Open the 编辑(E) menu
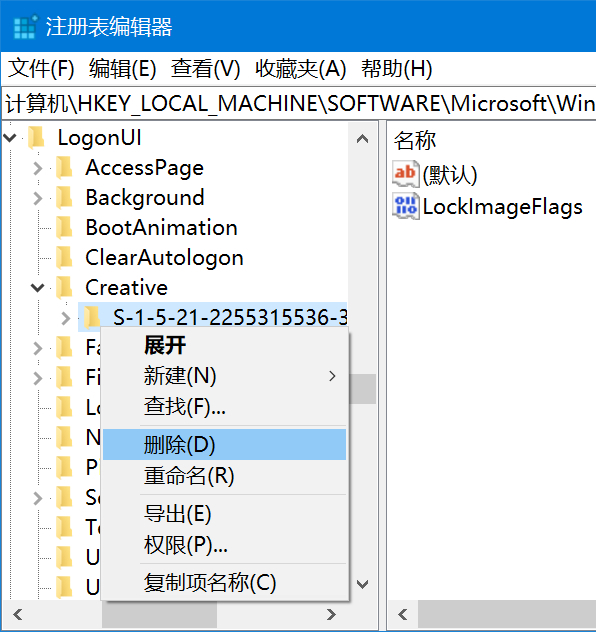Screen dimensions: 596x632 tap(123, 69)
